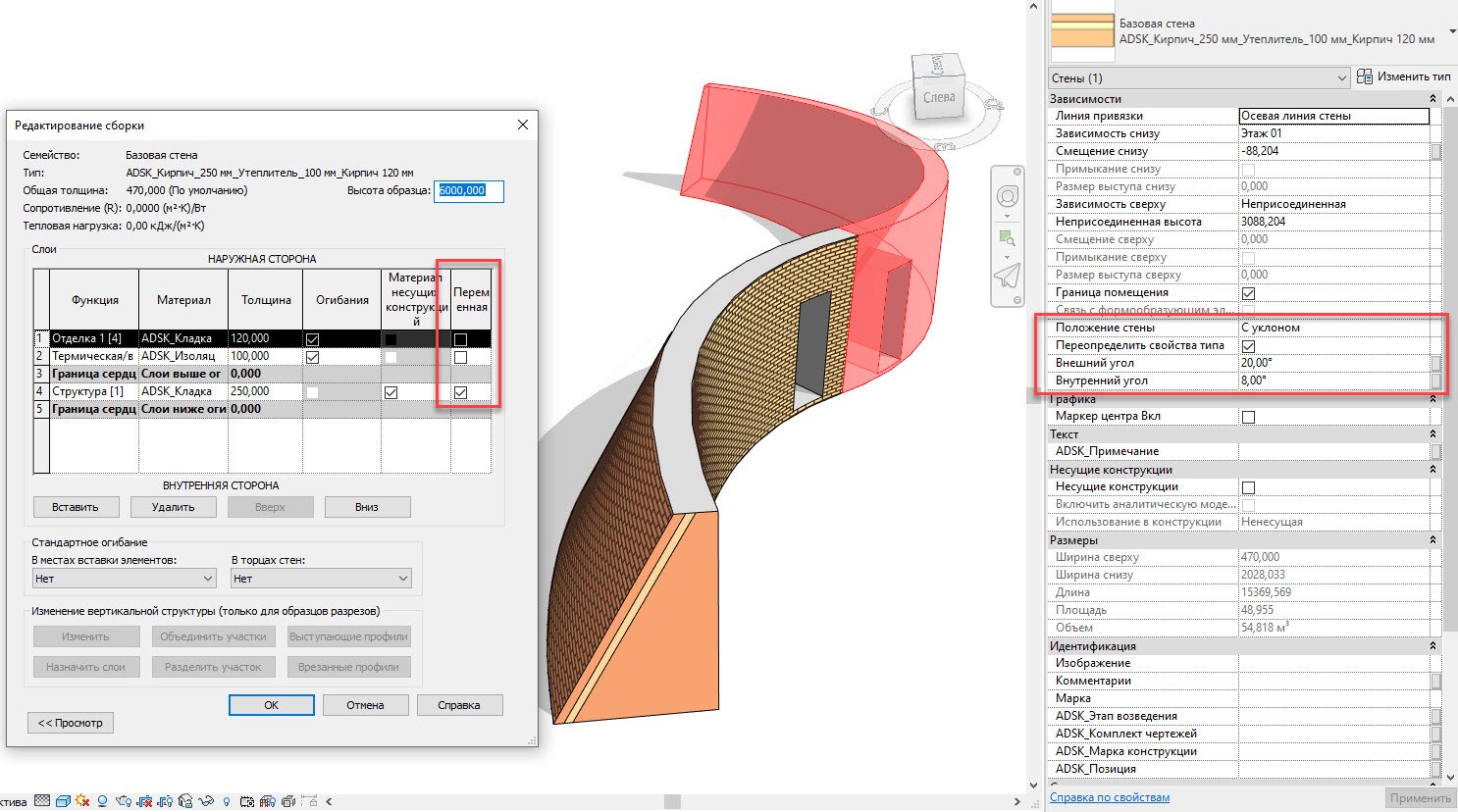Click the 'ОК' button in assembly dialog
The height and width of the screenshot is (812, 1458).
pos(271,705)
